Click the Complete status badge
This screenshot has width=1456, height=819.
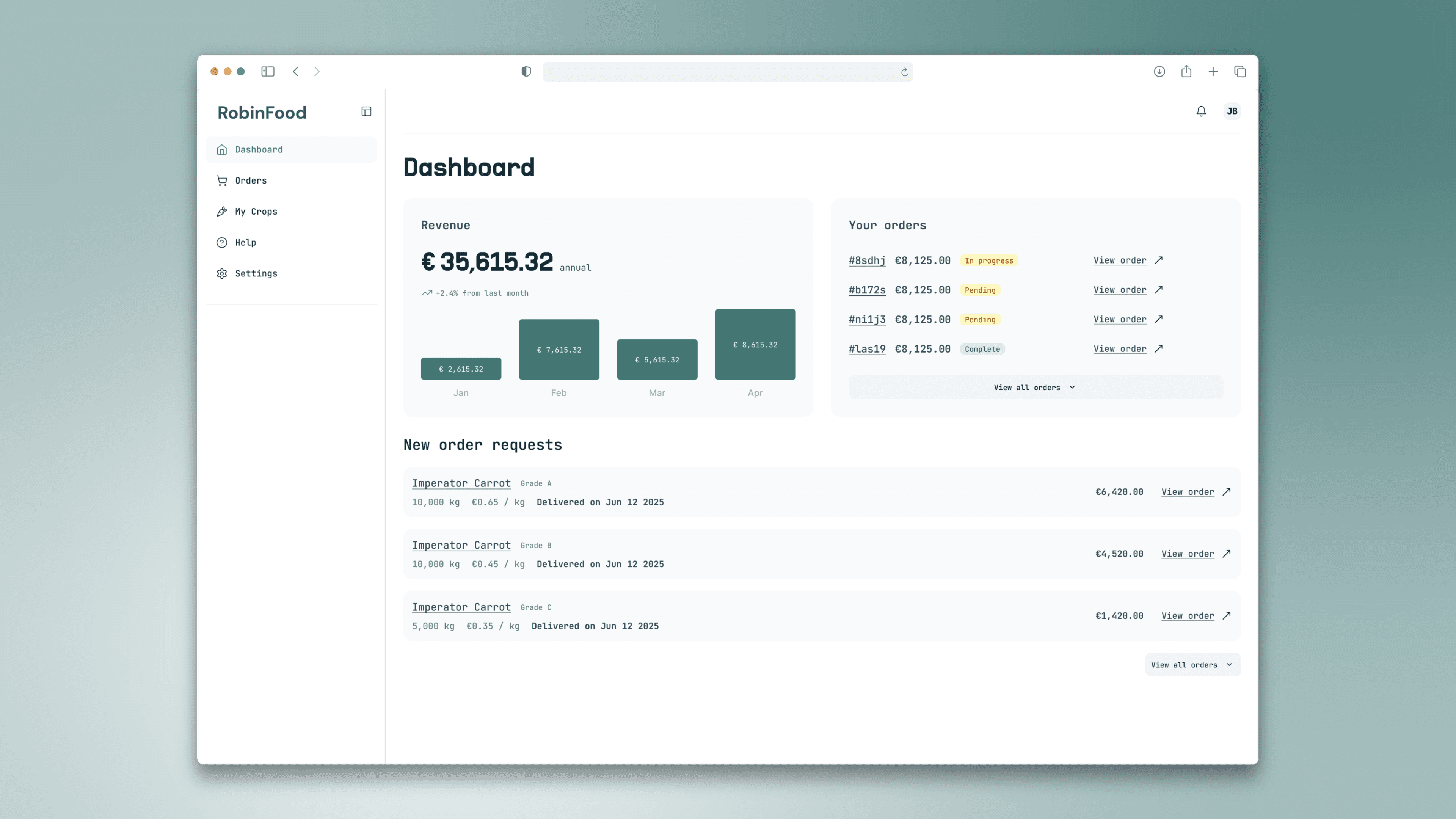[x=982, y=349]
